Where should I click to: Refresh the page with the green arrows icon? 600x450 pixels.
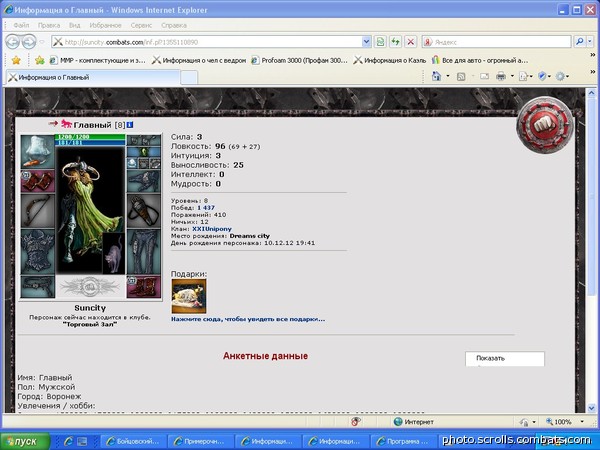coord(396,41)
